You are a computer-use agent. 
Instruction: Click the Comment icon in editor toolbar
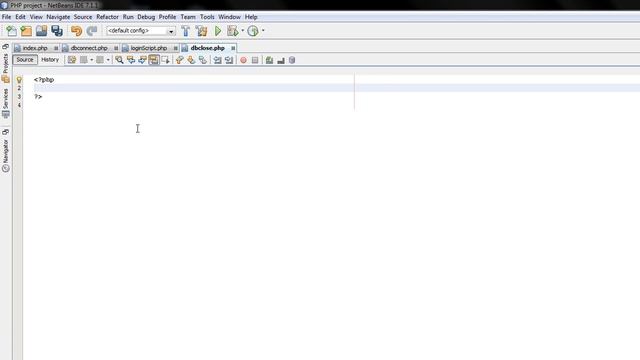click(x=269, y=60)
